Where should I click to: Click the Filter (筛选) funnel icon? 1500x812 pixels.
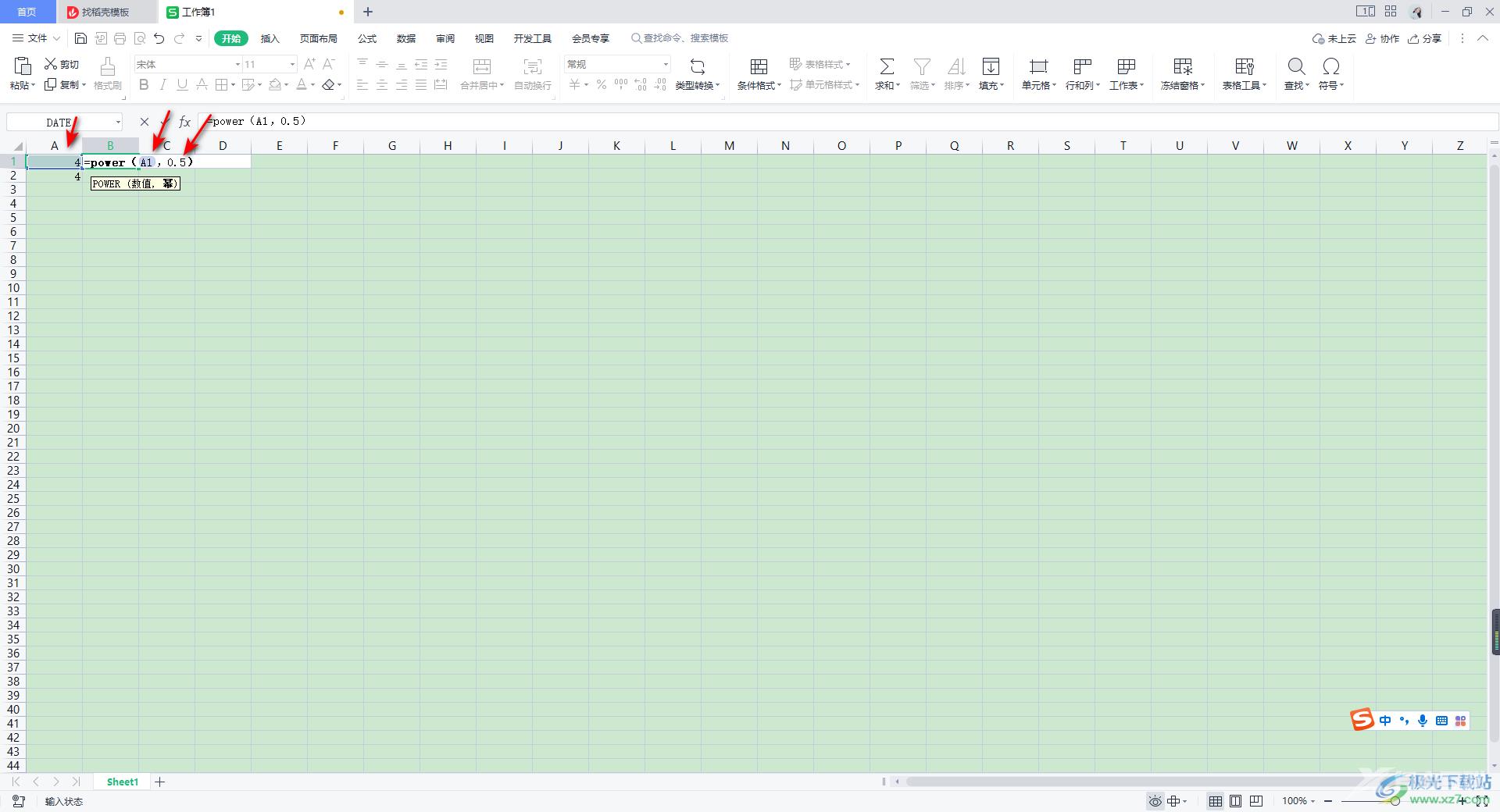(x=922, y=66)
